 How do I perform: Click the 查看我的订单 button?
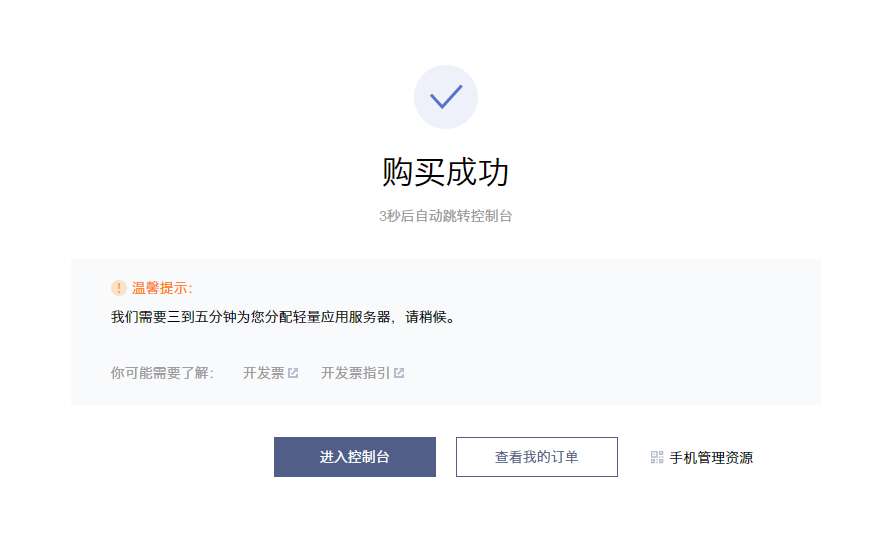tap(537, 457)
